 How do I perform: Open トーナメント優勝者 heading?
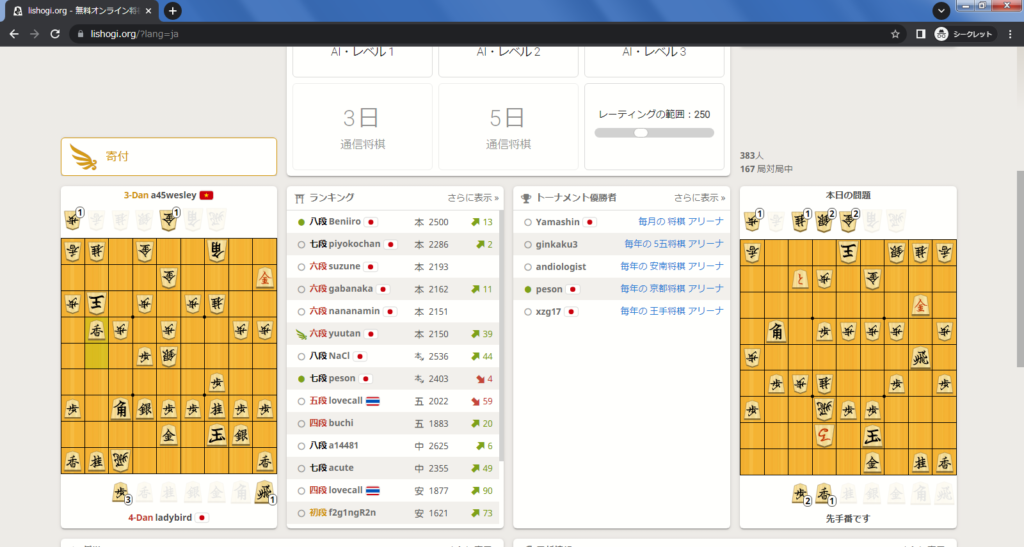tap(576, 198)
